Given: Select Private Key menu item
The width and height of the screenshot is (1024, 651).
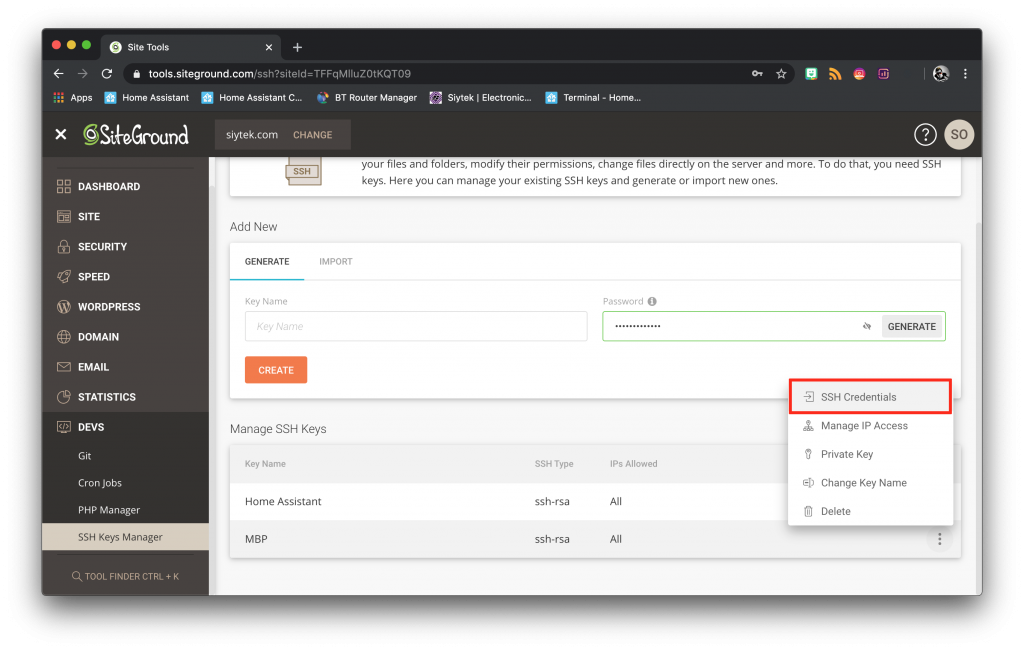Looking at the screenshot, I should pos(870,454).
